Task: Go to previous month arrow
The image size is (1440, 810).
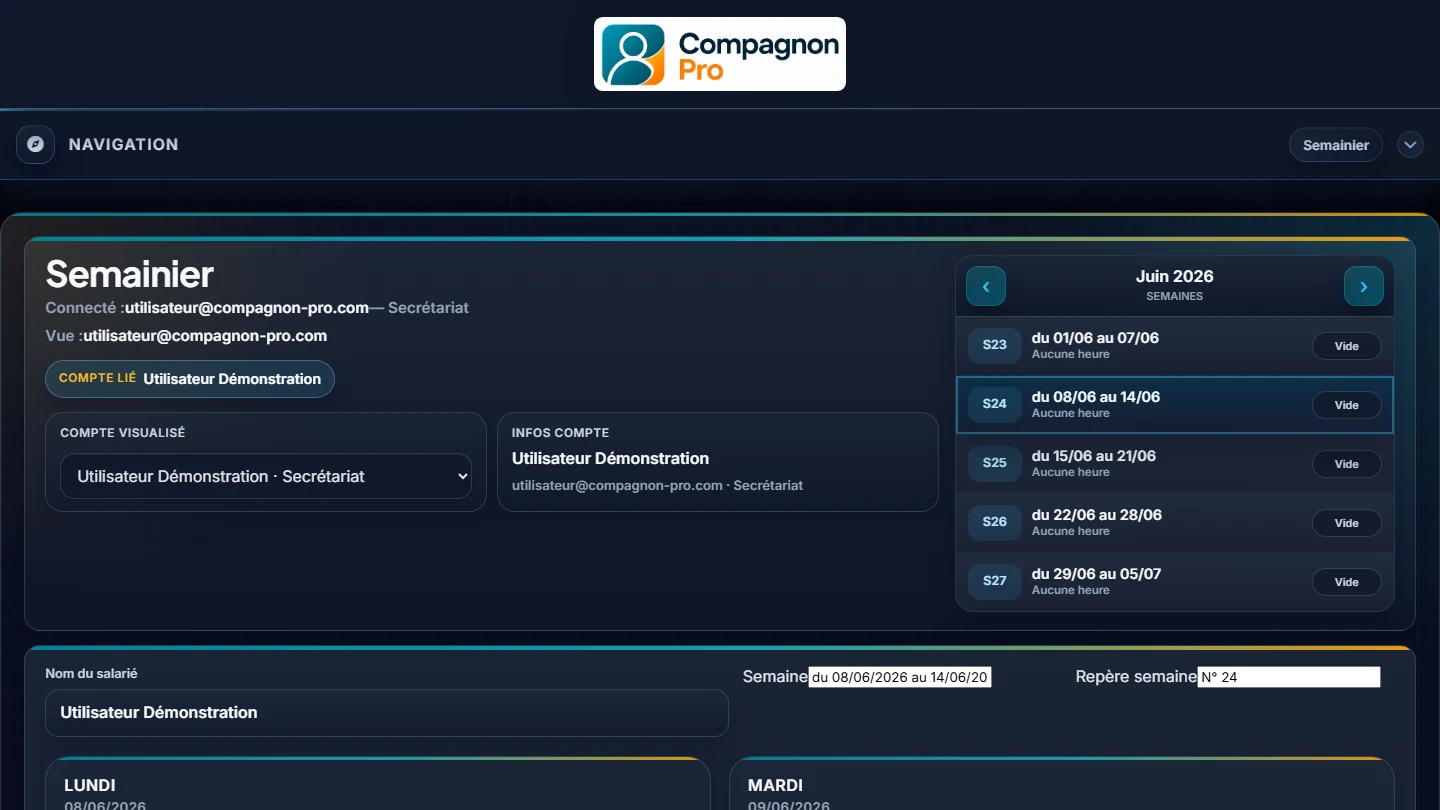Action: click(986, 286)
